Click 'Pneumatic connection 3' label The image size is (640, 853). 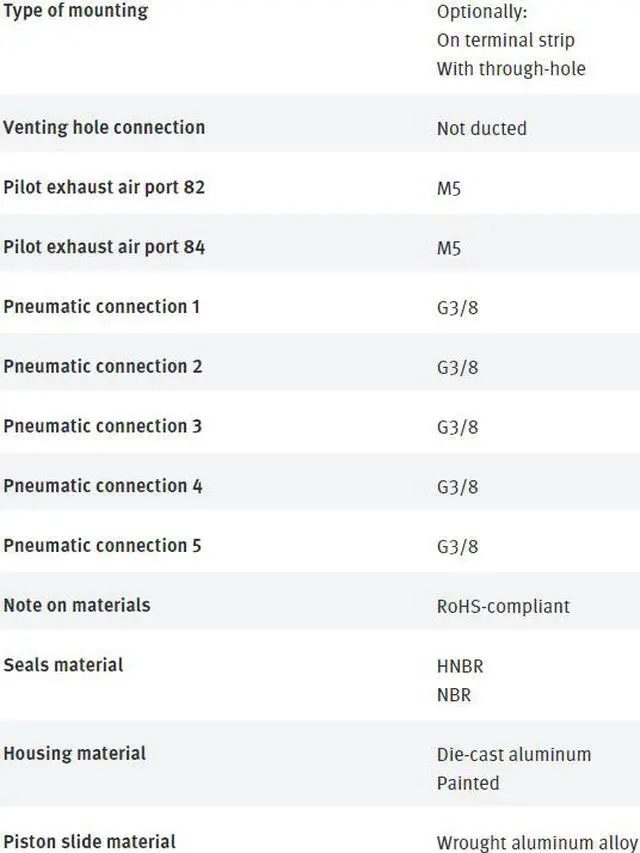coord(102,426)
